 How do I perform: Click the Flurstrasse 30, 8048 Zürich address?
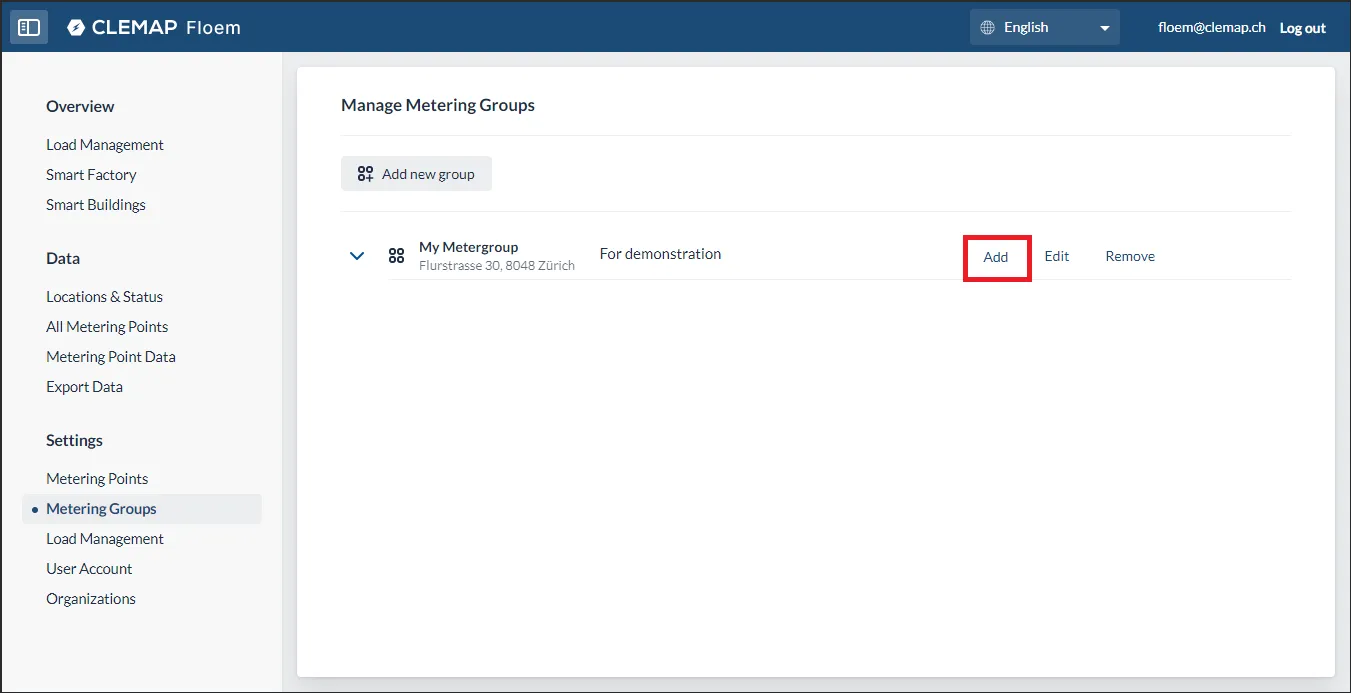tap(497, 266)
